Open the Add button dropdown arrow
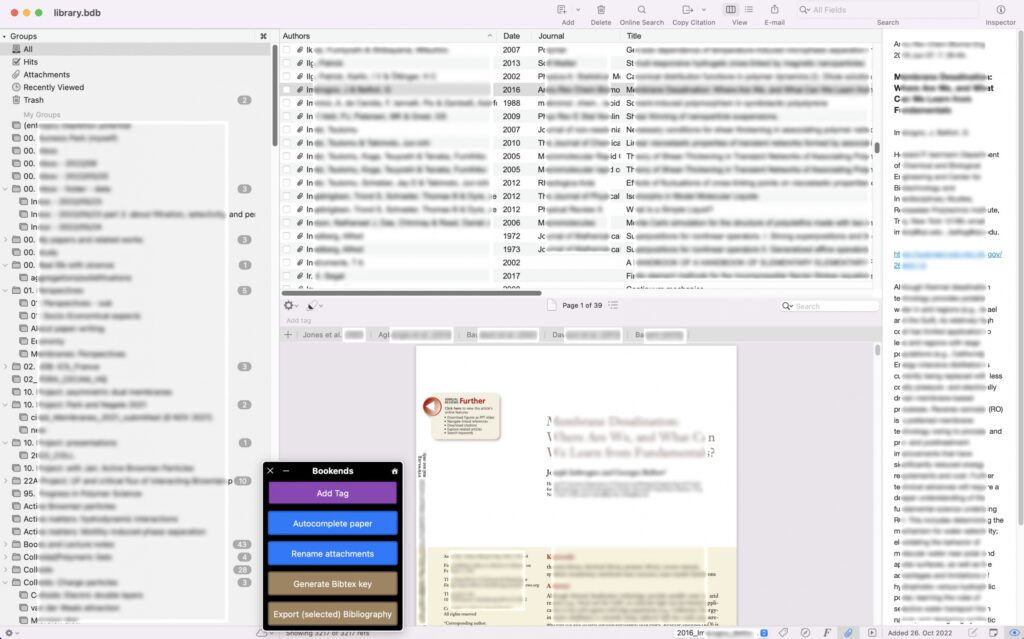The image size is (1024, 639). [x=578, y=10]
